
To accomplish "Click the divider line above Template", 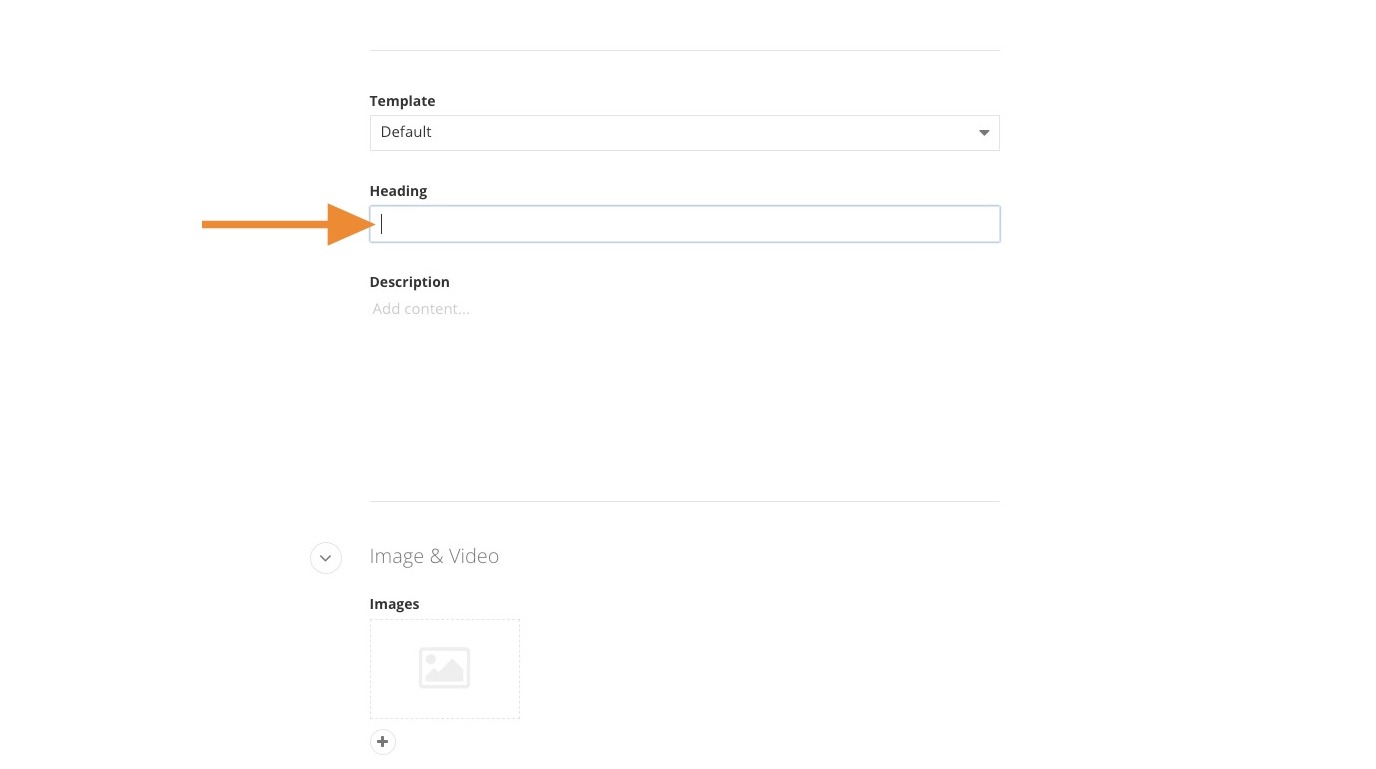I will coord(684,50).
